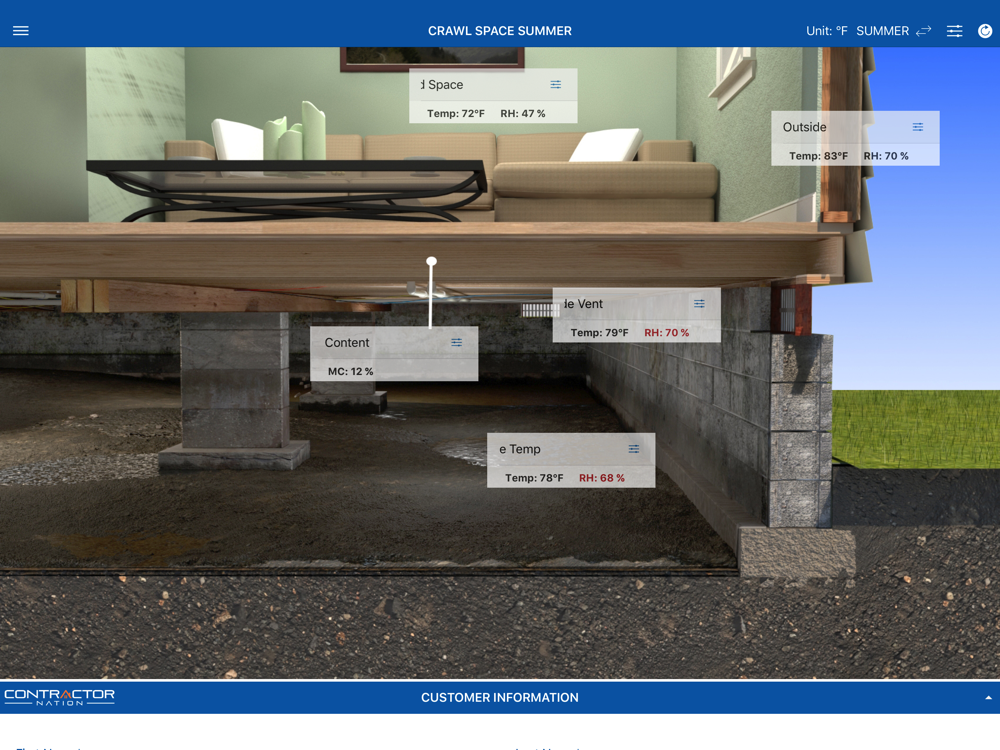The height and width of the screenshot is (750, 1000).
Task: Click the crawl space wall vent grille
Action: pyautogui.click(x=540, y=310)
